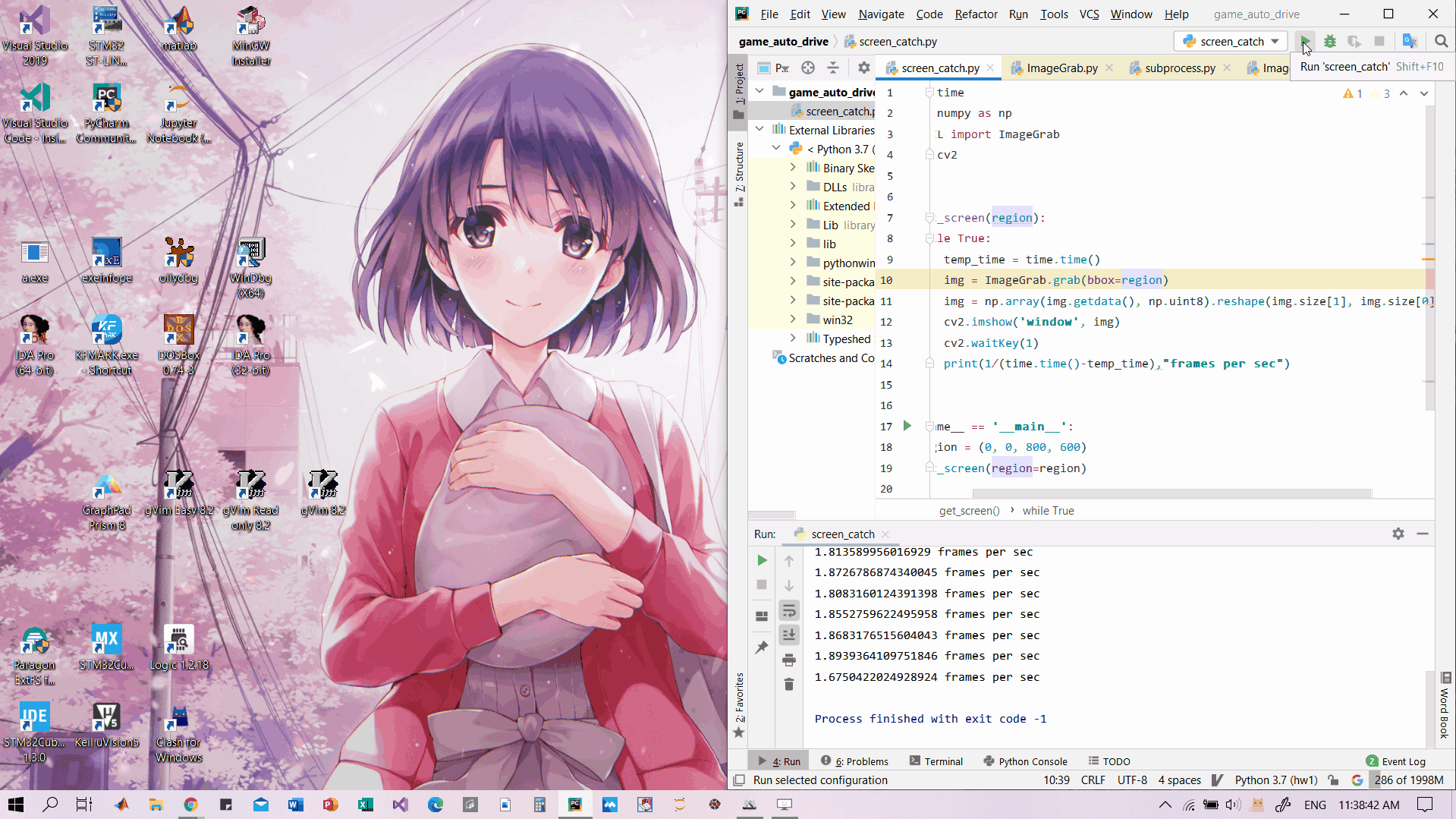Collapse the Python 3.7 interpreter node
The height and width of the screenshot is (819, 1456).
point(776,149)
